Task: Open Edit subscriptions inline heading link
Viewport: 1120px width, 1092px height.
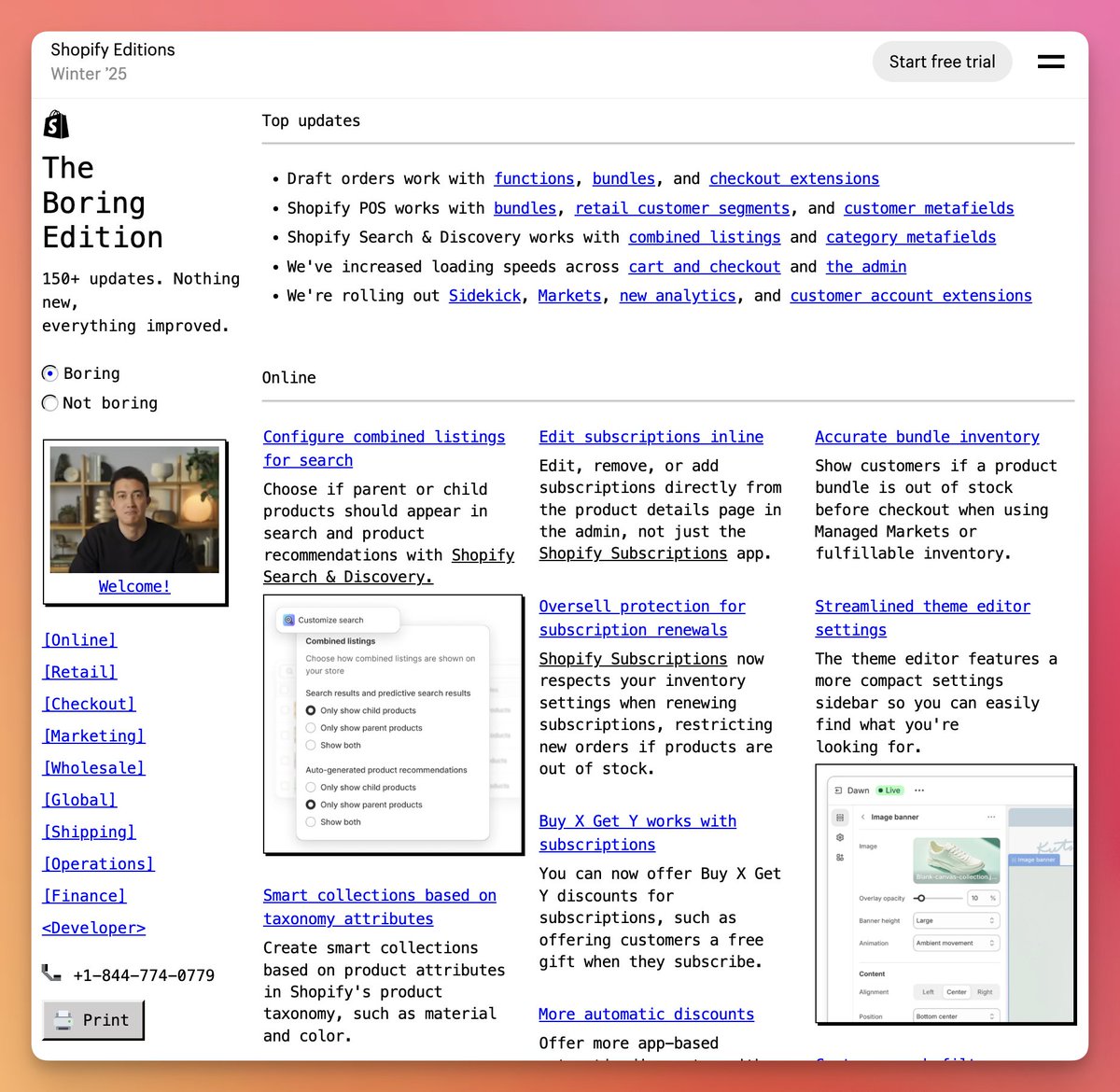Action: coord(651,437)
